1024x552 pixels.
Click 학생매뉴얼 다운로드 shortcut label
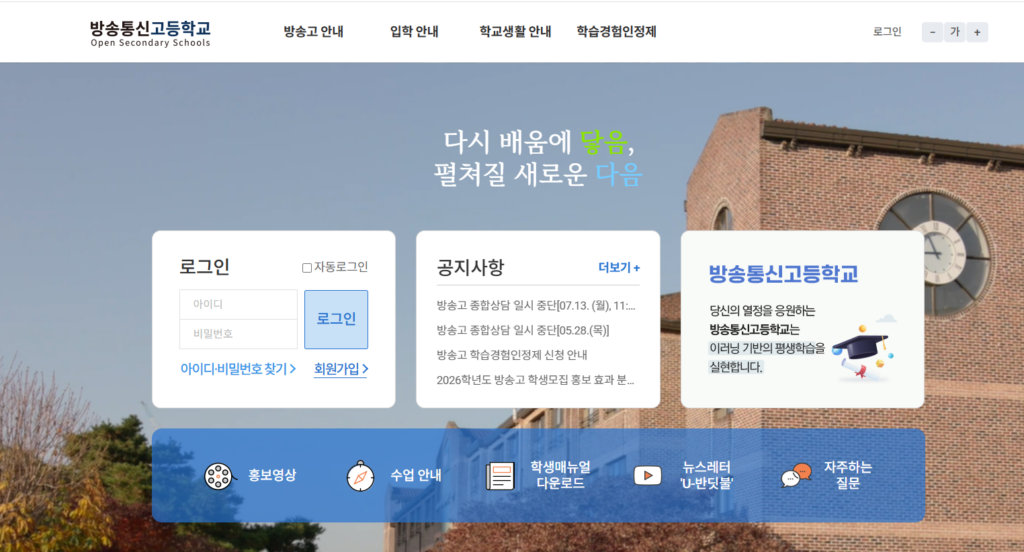click(x=560, y=476)
